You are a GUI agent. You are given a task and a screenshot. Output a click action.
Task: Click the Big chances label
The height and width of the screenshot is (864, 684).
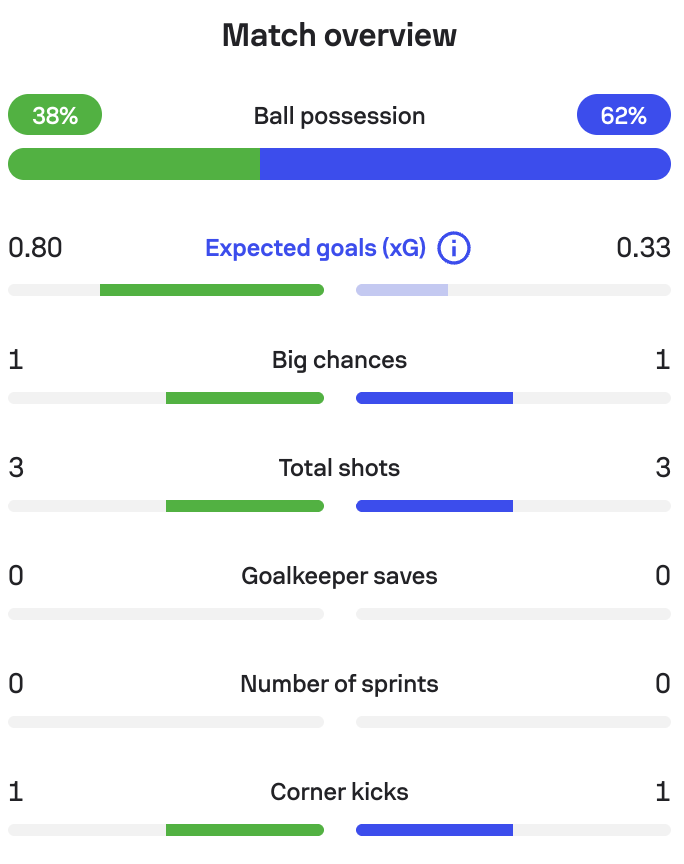pyautogui.click(x=340, y=360)
